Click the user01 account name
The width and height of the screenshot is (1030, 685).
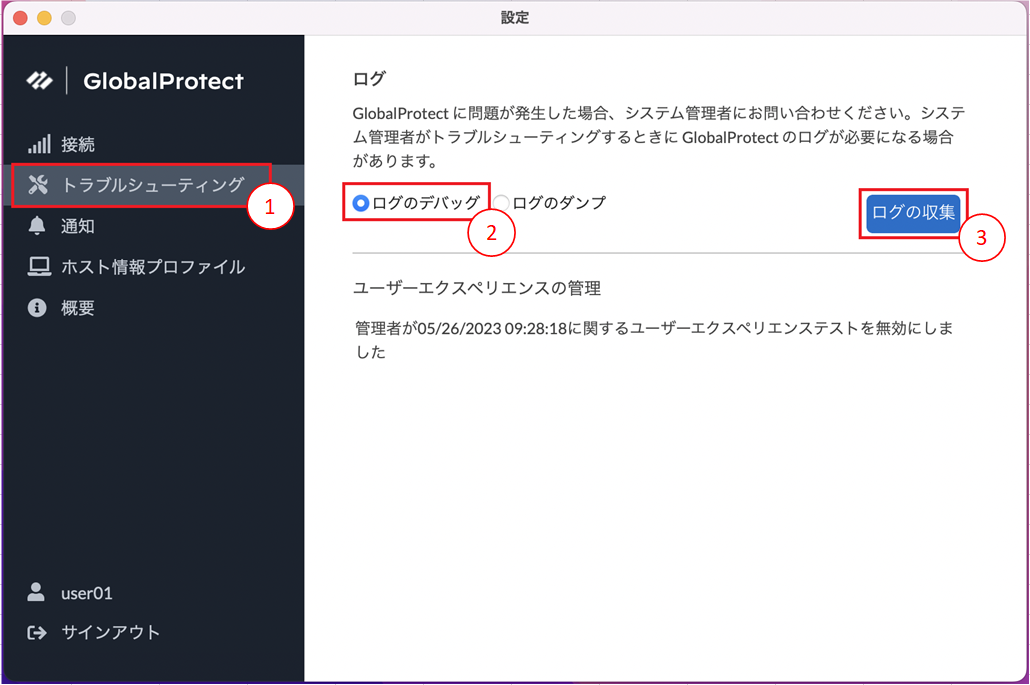click(x=87, y=593)
